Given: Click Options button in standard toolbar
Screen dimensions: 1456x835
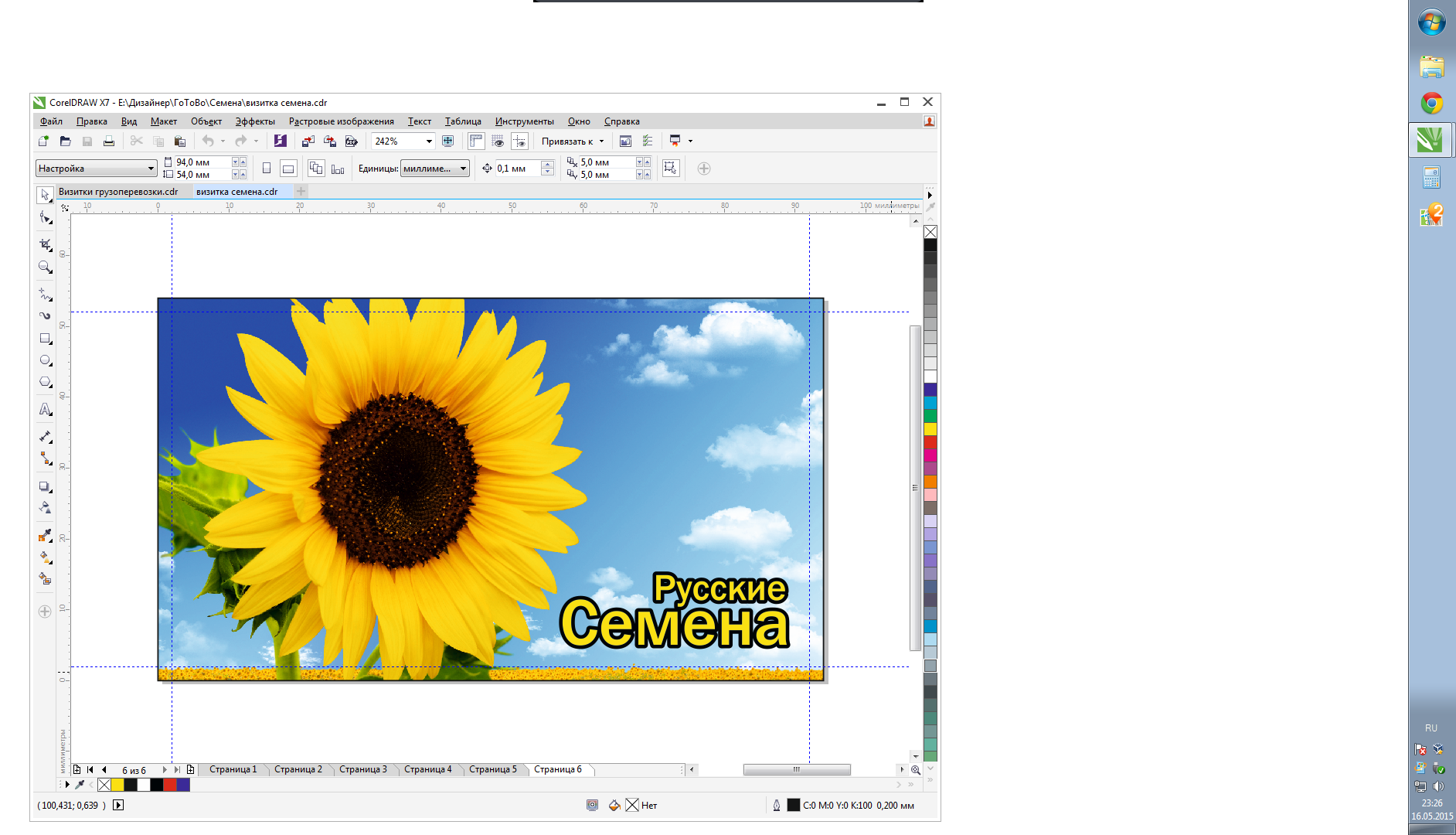Looking at the screenshot, I should pyautogui.click(x=648, y=141).
